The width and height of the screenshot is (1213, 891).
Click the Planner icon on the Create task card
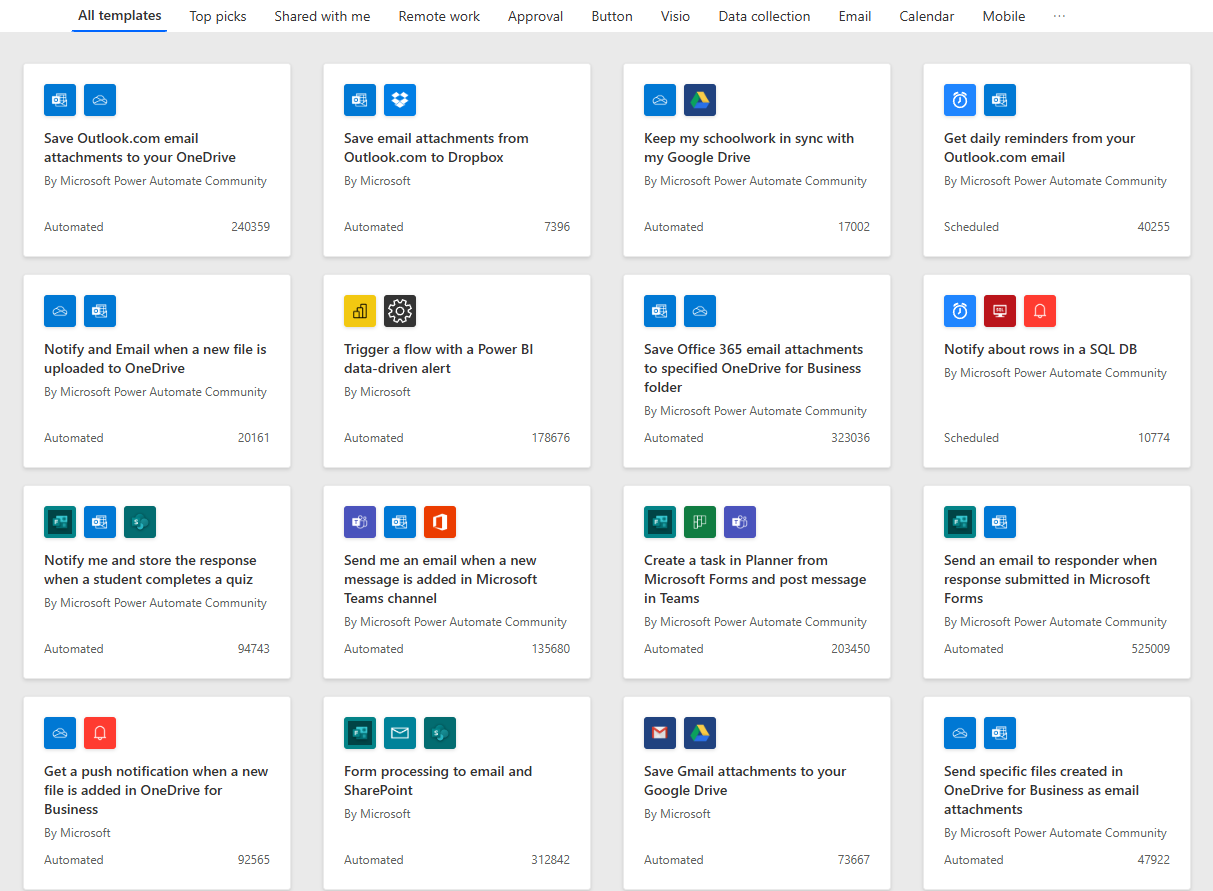[x=700, y=522]
